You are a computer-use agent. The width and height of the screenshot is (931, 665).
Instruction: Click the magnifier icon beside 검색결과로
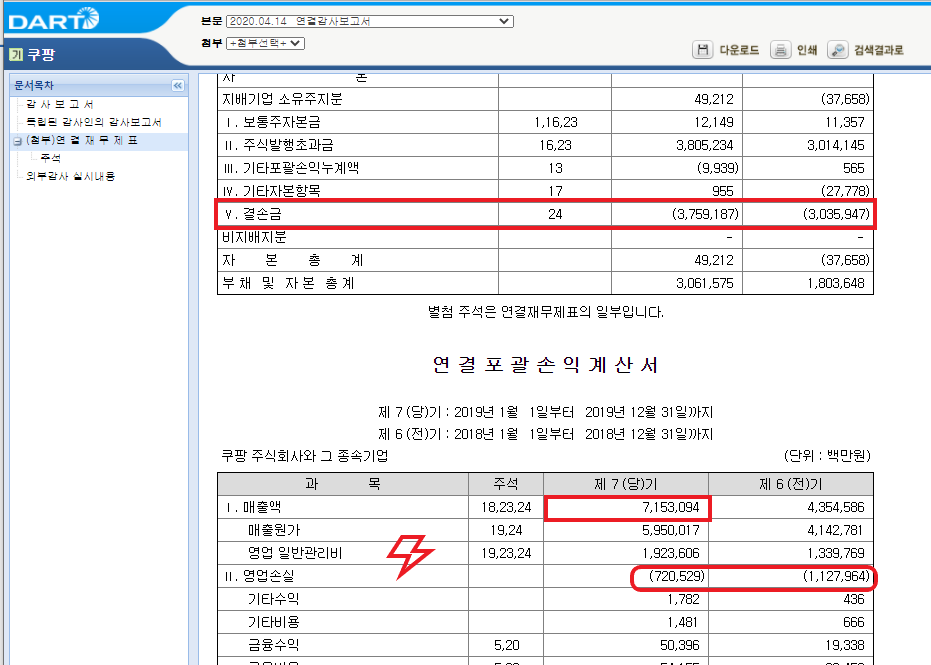coord(838,50)
